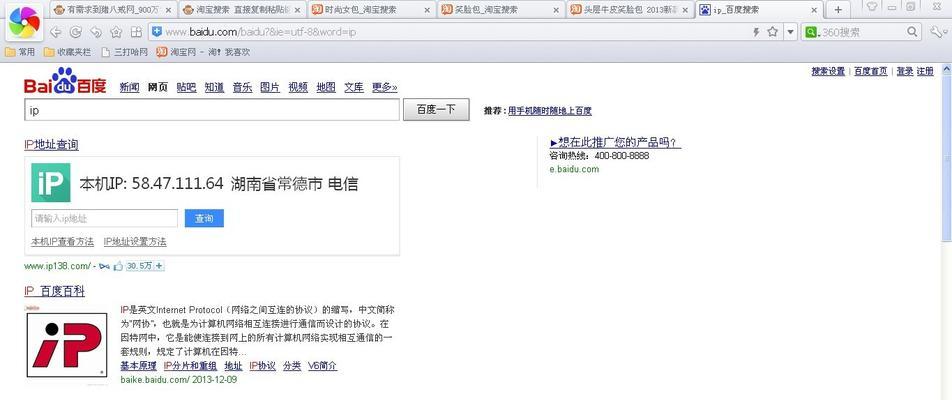Image resolution: width=952 pixels, height=400 pixels.
Task: Open the 音乐 Baidu category
Action: (242, 87)
